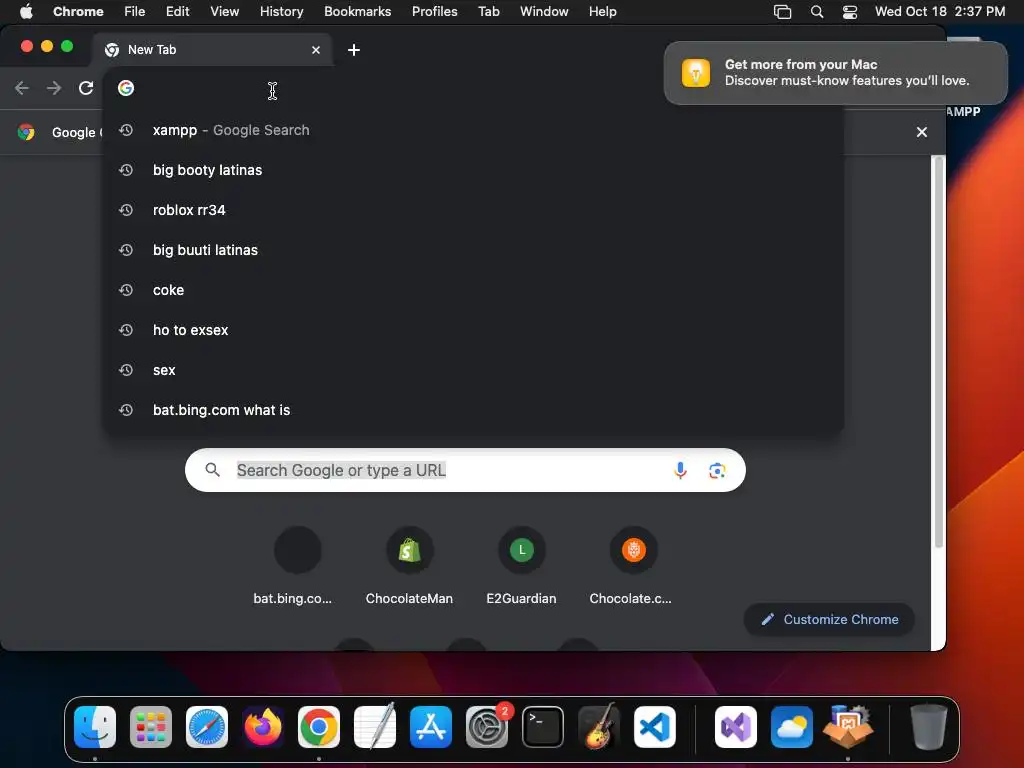Start voice search with microphone icon
Image resolution: width=1024 pixels, height=768 pixels.
click(680, 471)
